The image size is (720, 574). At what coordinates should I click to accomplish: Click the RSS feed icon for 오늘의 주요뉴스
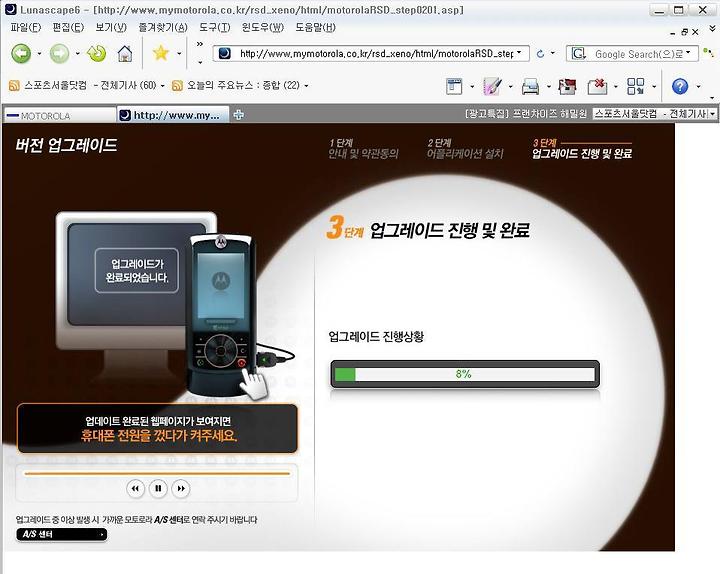tap(177, 85)
